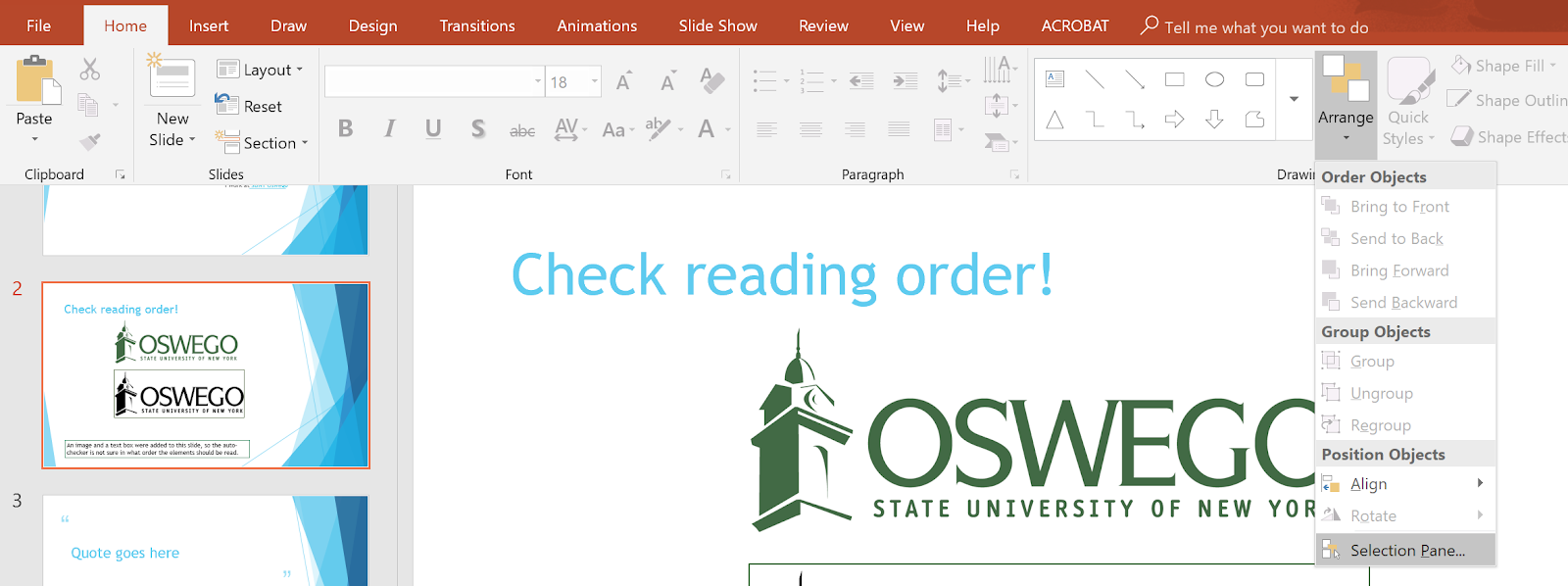Select the Text Box shape

(1054, 79)
